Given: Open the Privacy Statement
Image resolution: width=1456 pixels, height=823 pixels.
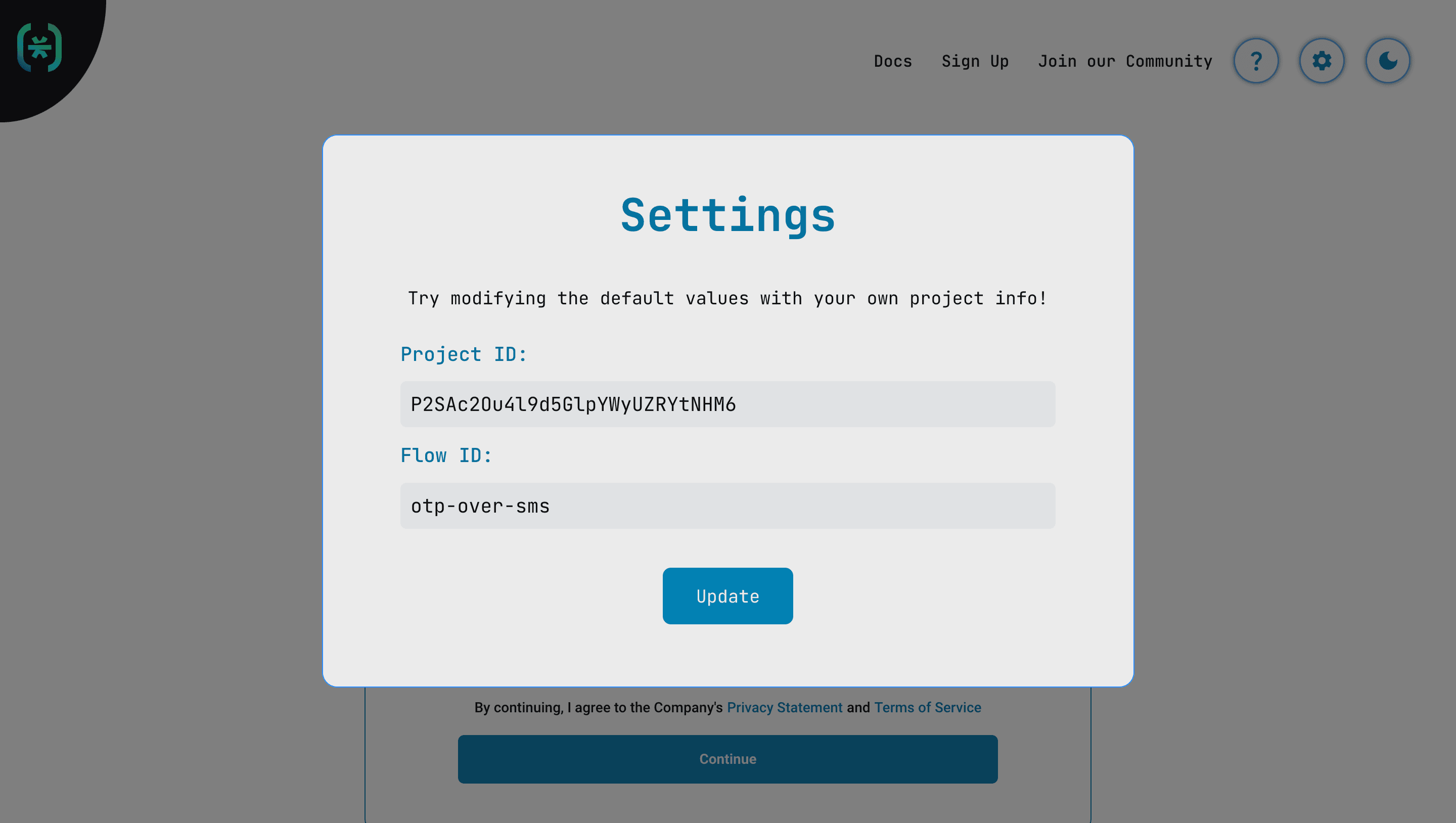Looking at the screenshot, I should point(785,707).
